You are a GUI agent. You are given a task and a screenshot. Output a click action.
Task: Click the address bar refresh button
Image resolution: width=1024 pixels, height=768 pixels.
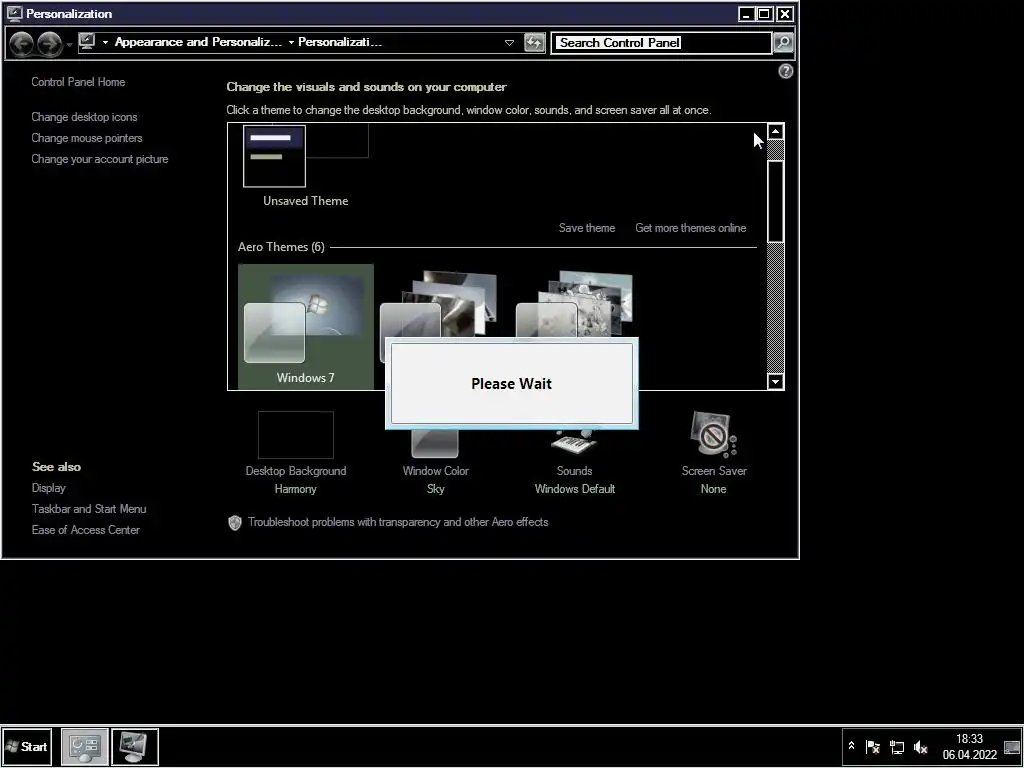pos(534,43)
